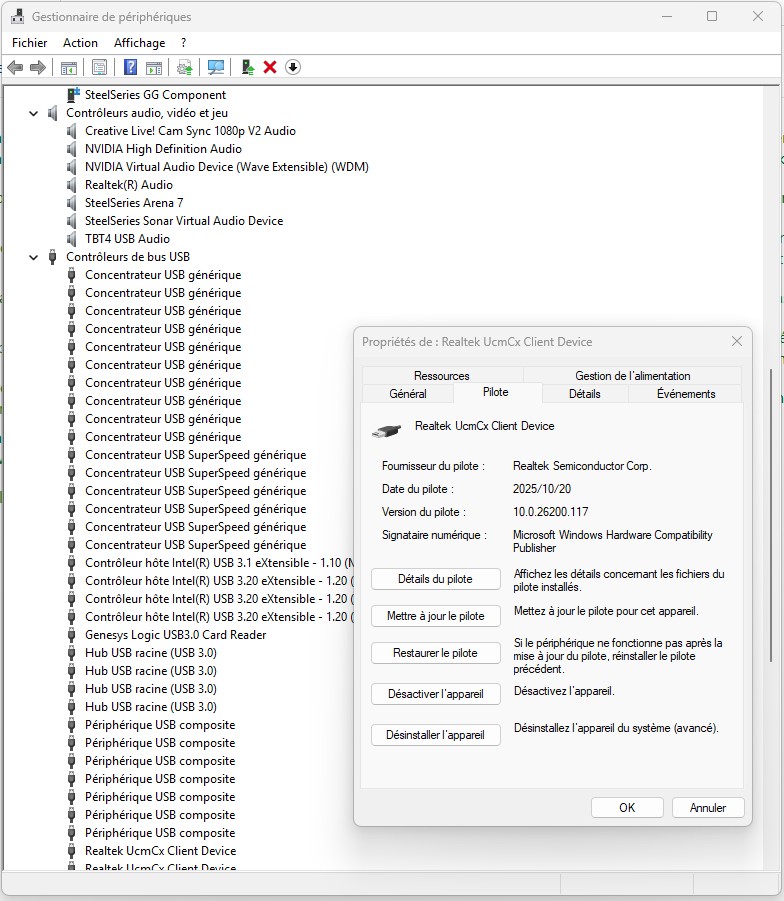The width and height of the screenshot is (784, 901).
Task: Click the blue Help question mark icon
Action: (130, 67)
